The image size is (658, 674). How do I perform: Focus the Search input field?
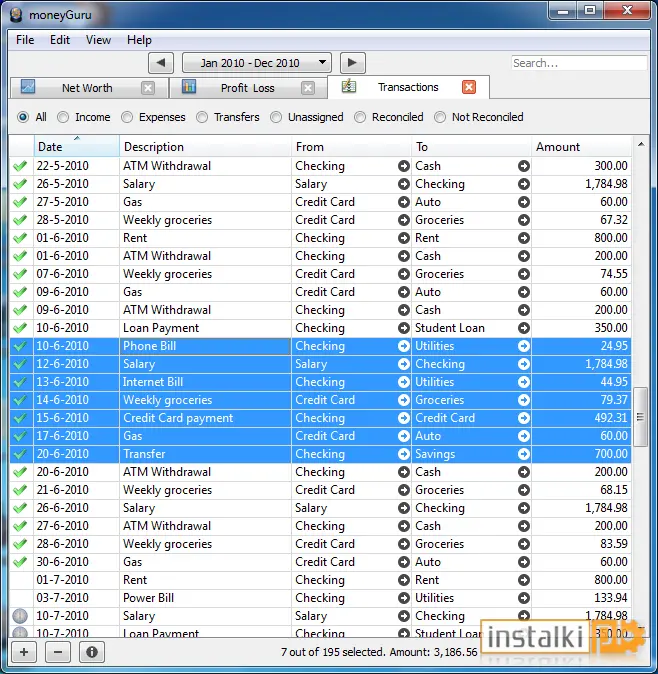coord(579,63)
